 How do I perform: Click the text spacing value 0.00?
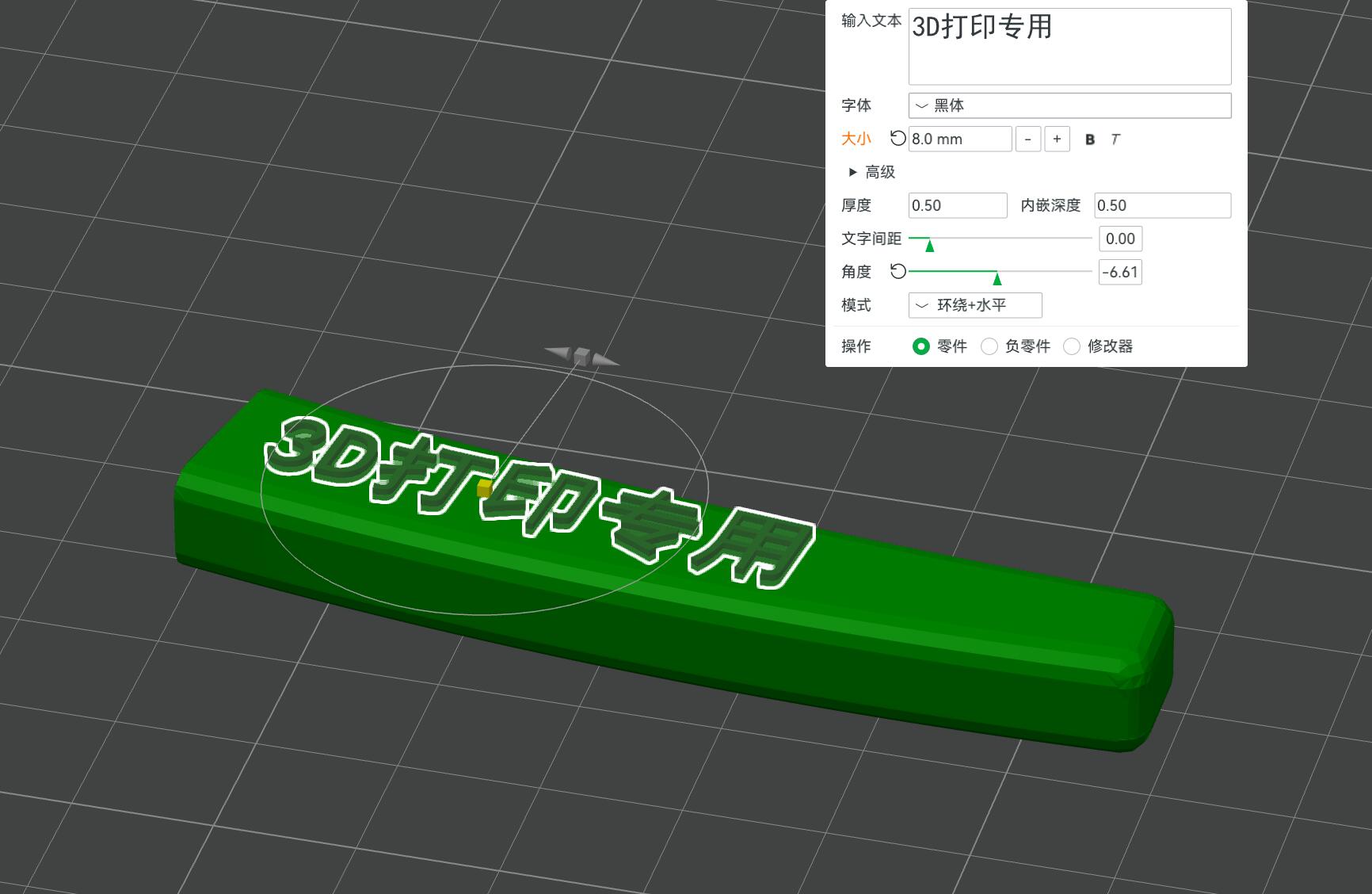(x=1120, y=239)
